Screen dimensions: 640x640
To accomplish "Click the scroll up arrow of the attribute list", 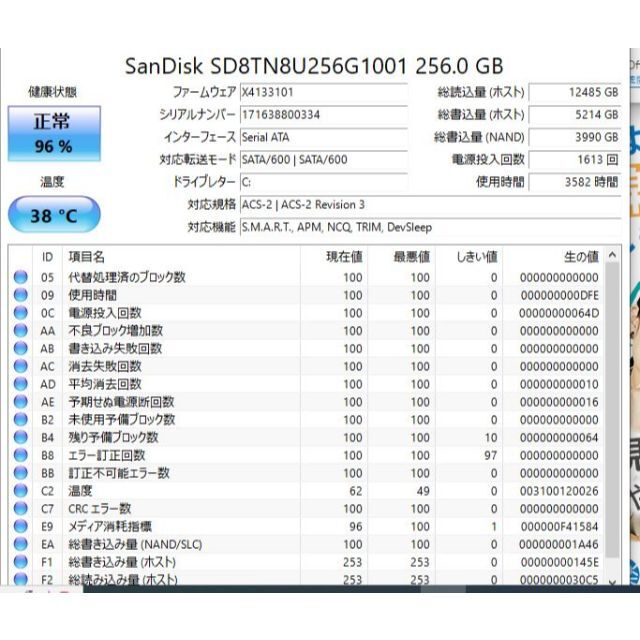I will coord(612,256).
